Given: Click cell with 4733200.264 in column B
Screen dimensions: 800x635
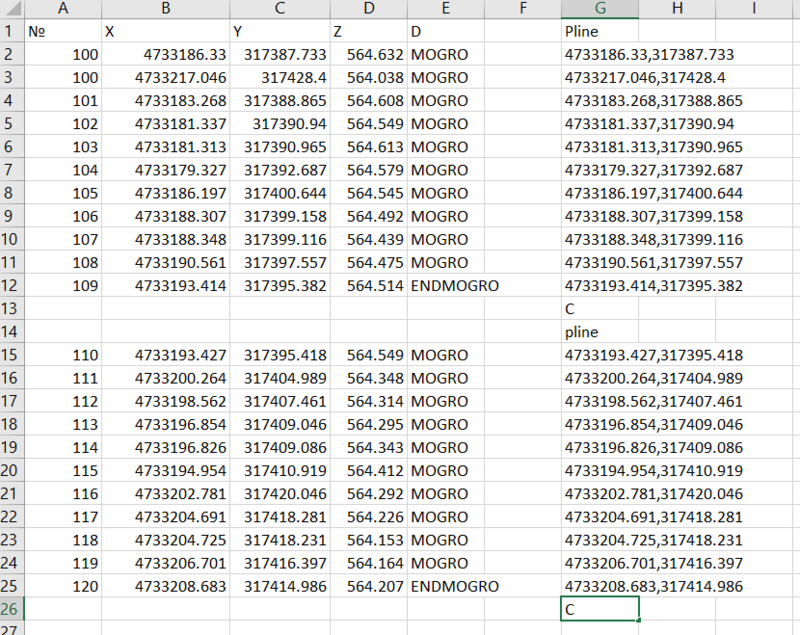Looking at the screenshot, I should [x=165, y=378].
